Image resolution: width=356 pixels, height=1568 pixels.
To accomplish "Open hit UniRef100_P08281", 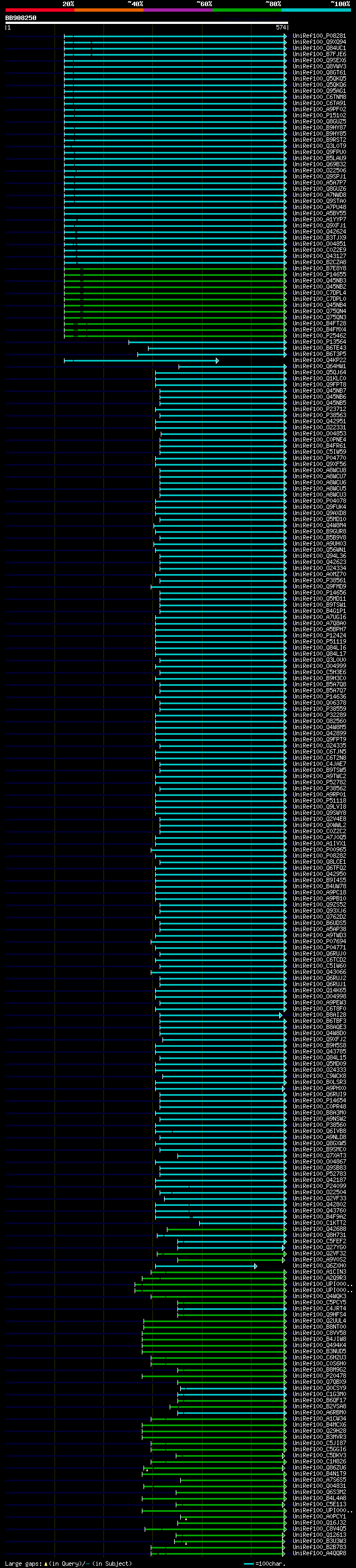I will pos(319,36).
